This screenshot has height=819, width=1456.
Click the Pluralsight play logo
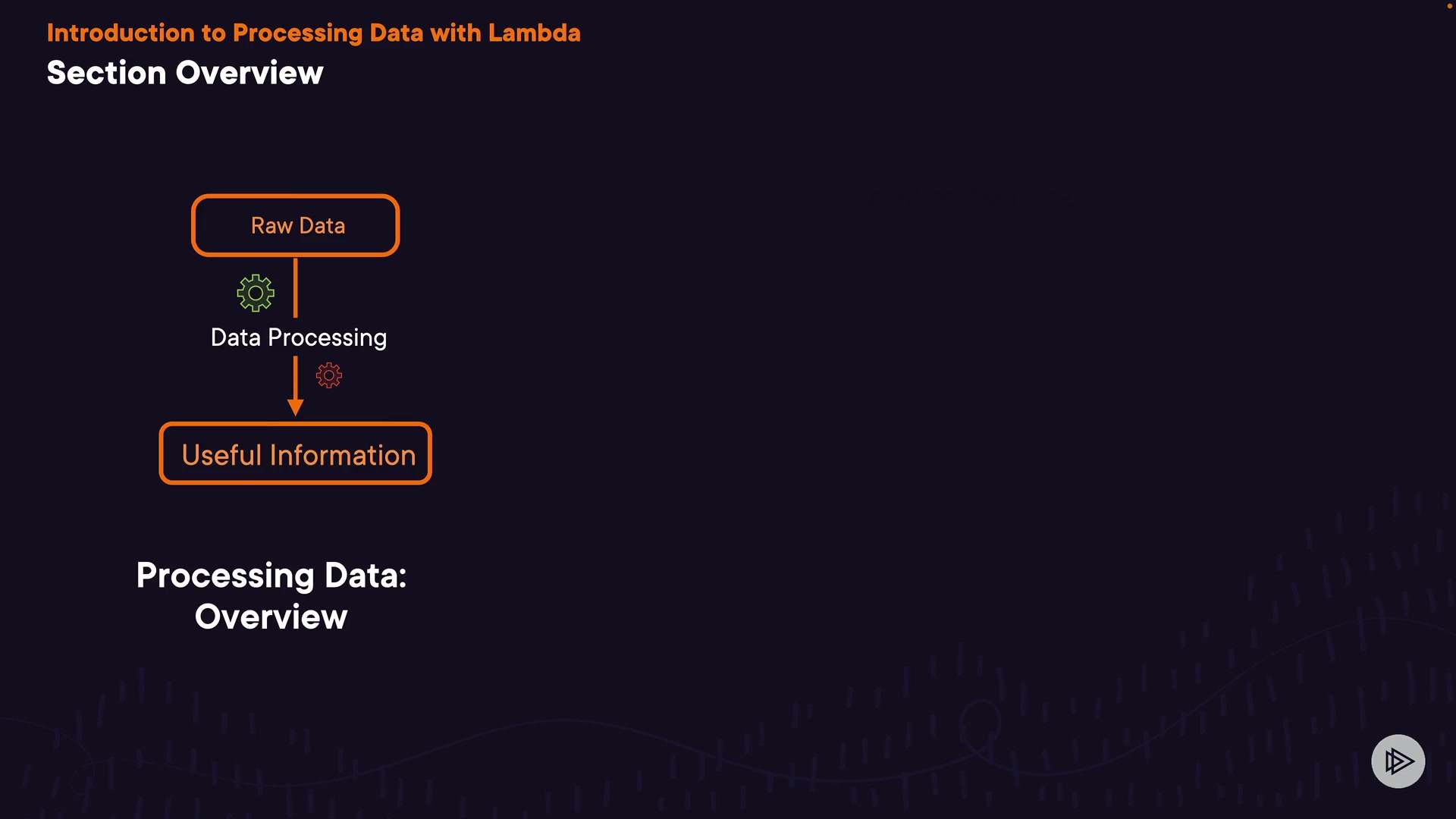pyautogui.click(x=1398, y=761)
